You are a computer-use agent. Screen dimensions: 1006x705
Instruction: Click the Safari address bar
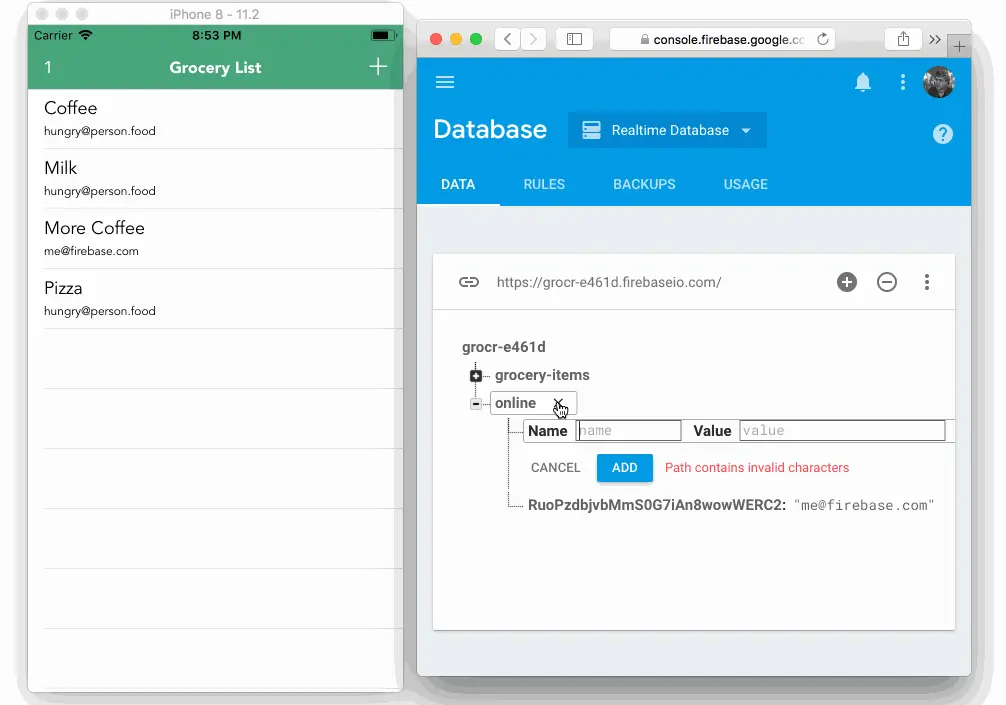coord(722,39)
